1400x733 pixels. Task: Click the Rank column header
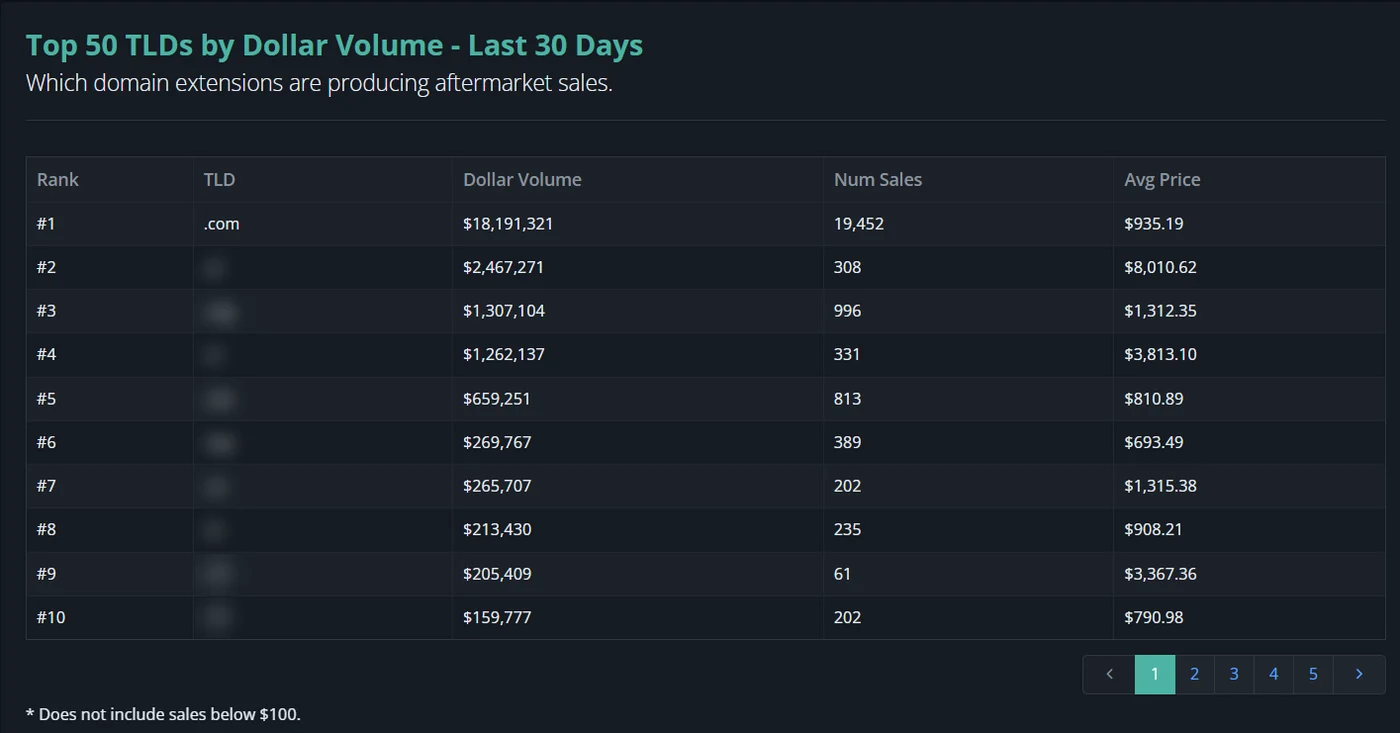coord(110,180)
